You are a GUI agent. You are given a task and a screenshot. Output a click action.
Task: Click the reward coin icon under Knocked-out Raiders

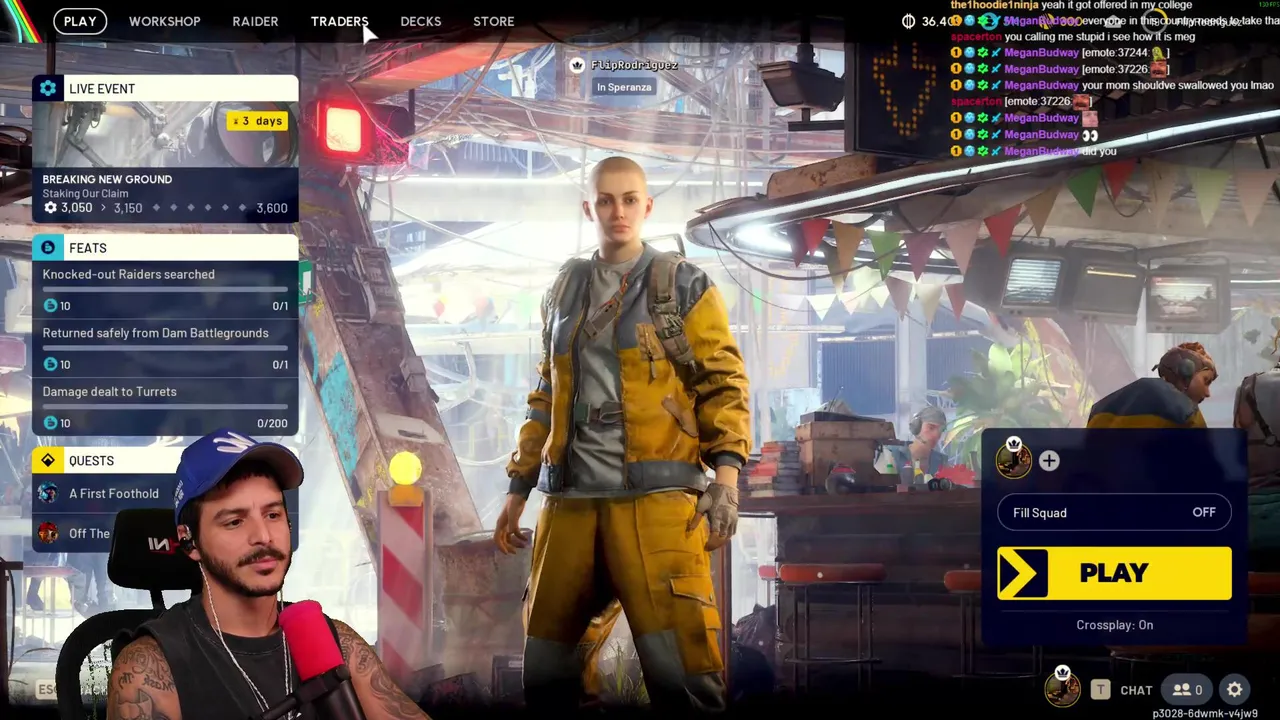50,306
